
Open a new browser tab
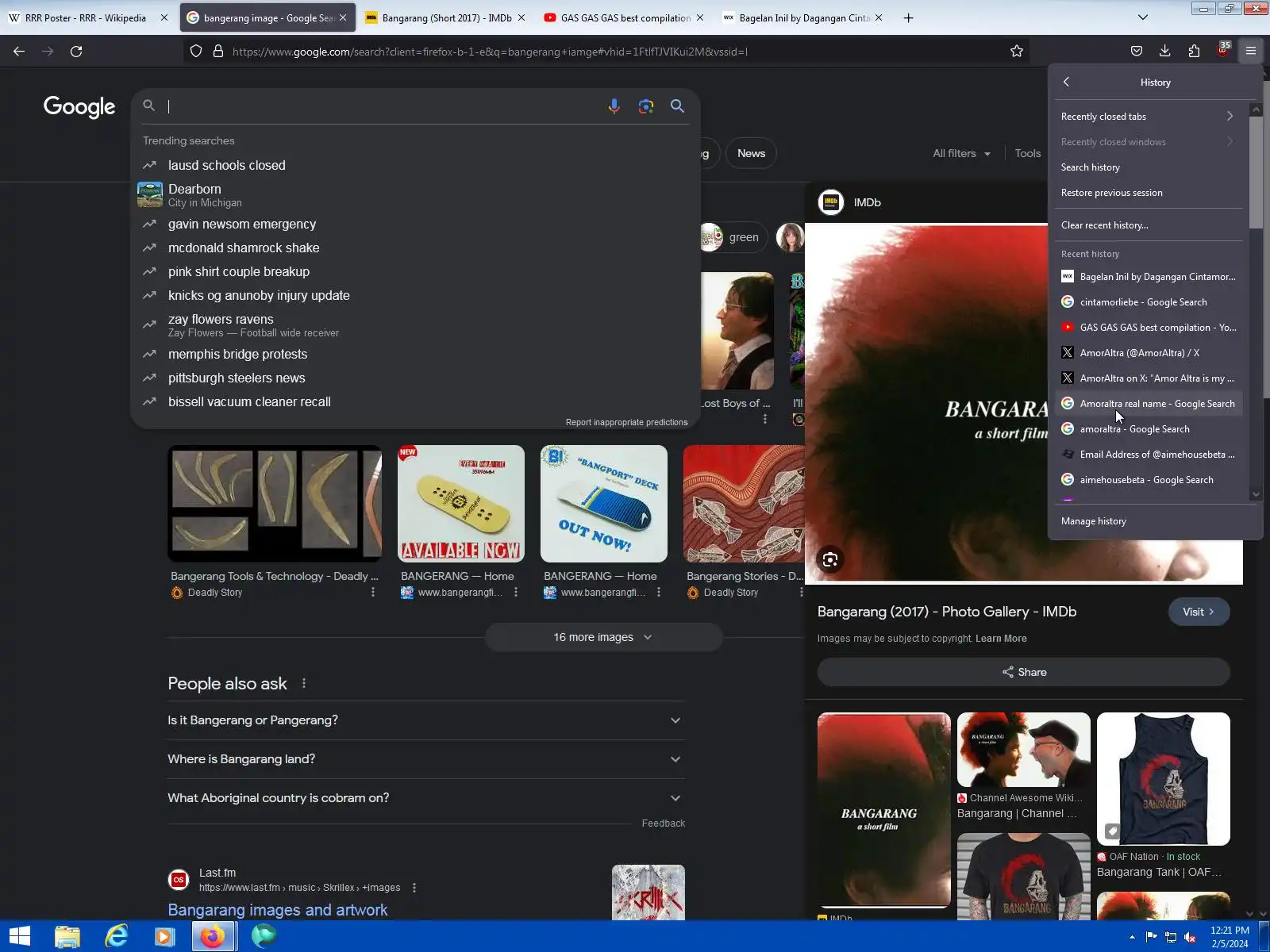pos(908,17)
